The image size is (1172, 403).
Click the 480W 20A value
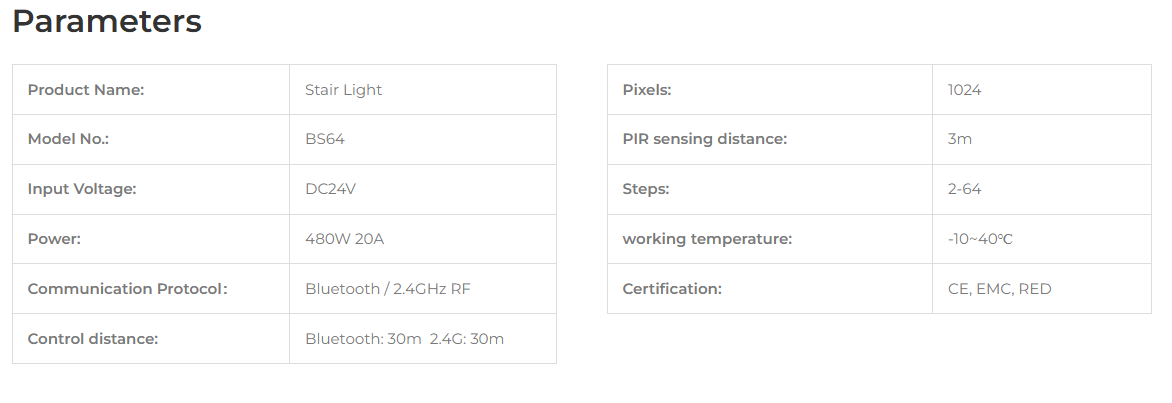click(345, 239)
